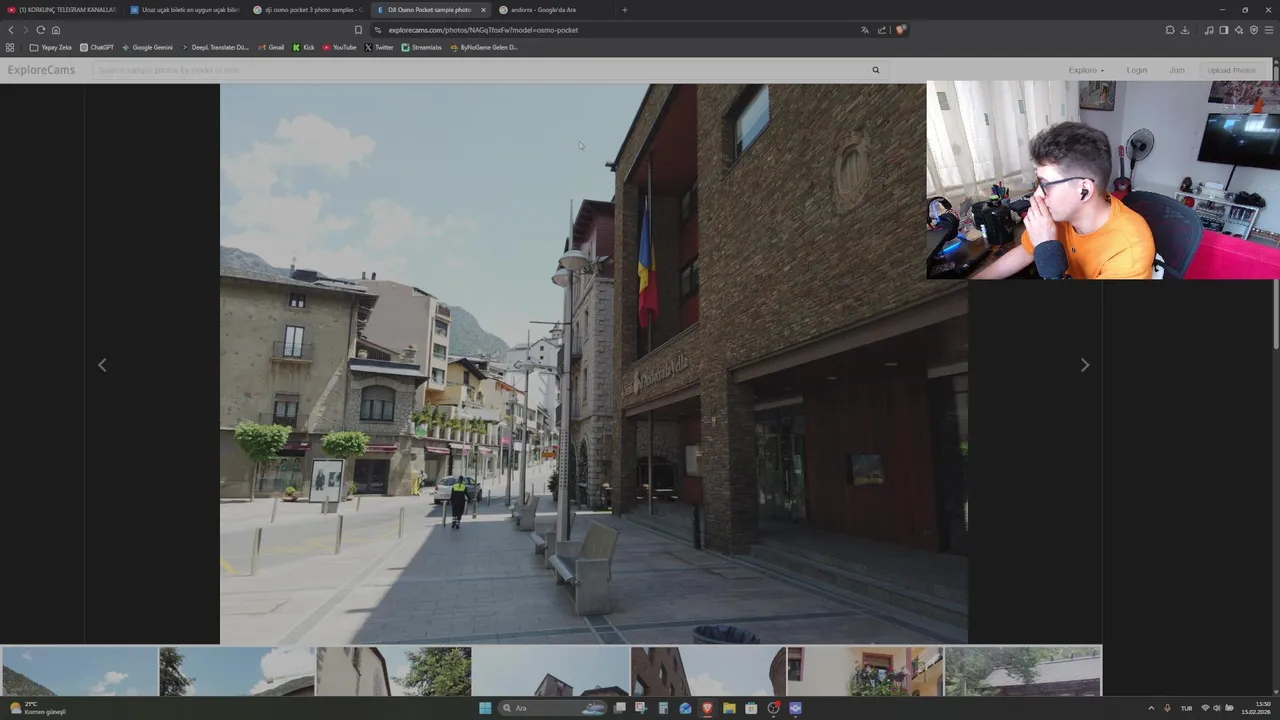Screen dimensions: 1280x720
Task: Close the DJI Osmo Pocket sample photo tab
Action: tap(483, 10)
